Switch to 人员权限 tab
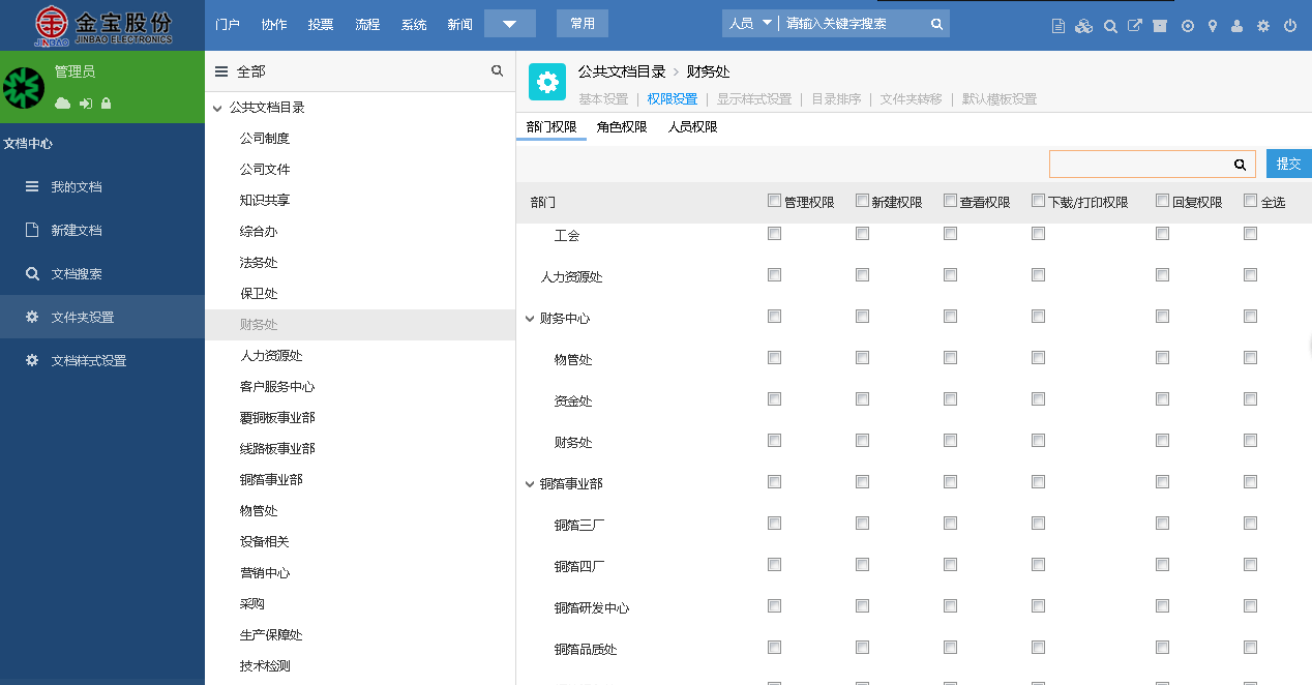The image size is (1313, 685). tap(693, 127)
